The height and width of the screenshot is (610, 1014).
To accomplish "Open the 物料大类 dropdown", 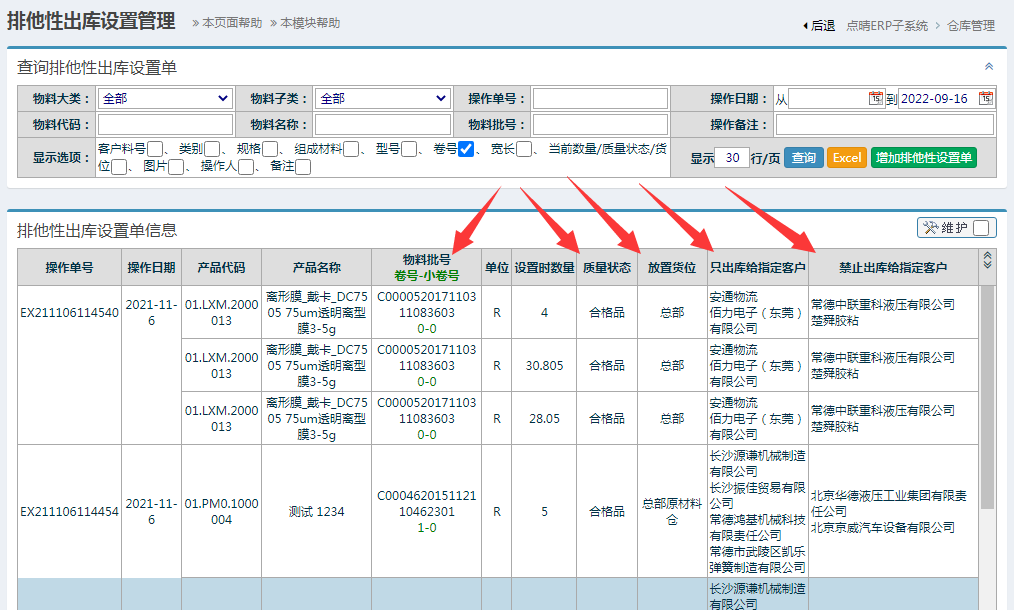I will [x=166, y=98].
